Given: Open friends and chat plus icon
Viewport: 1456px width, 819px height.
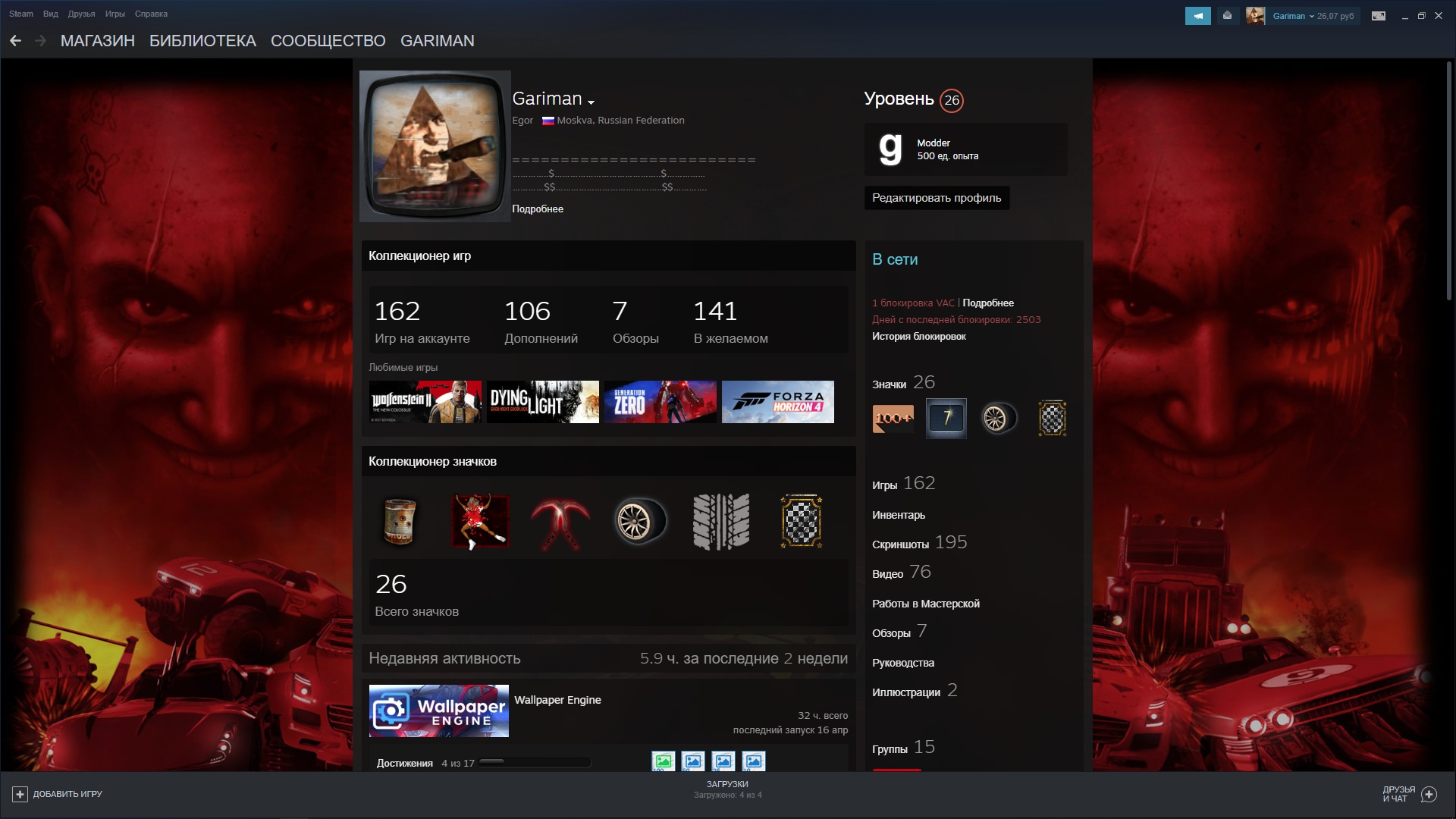Looking at the screenshot, I should coord(1429,794).
